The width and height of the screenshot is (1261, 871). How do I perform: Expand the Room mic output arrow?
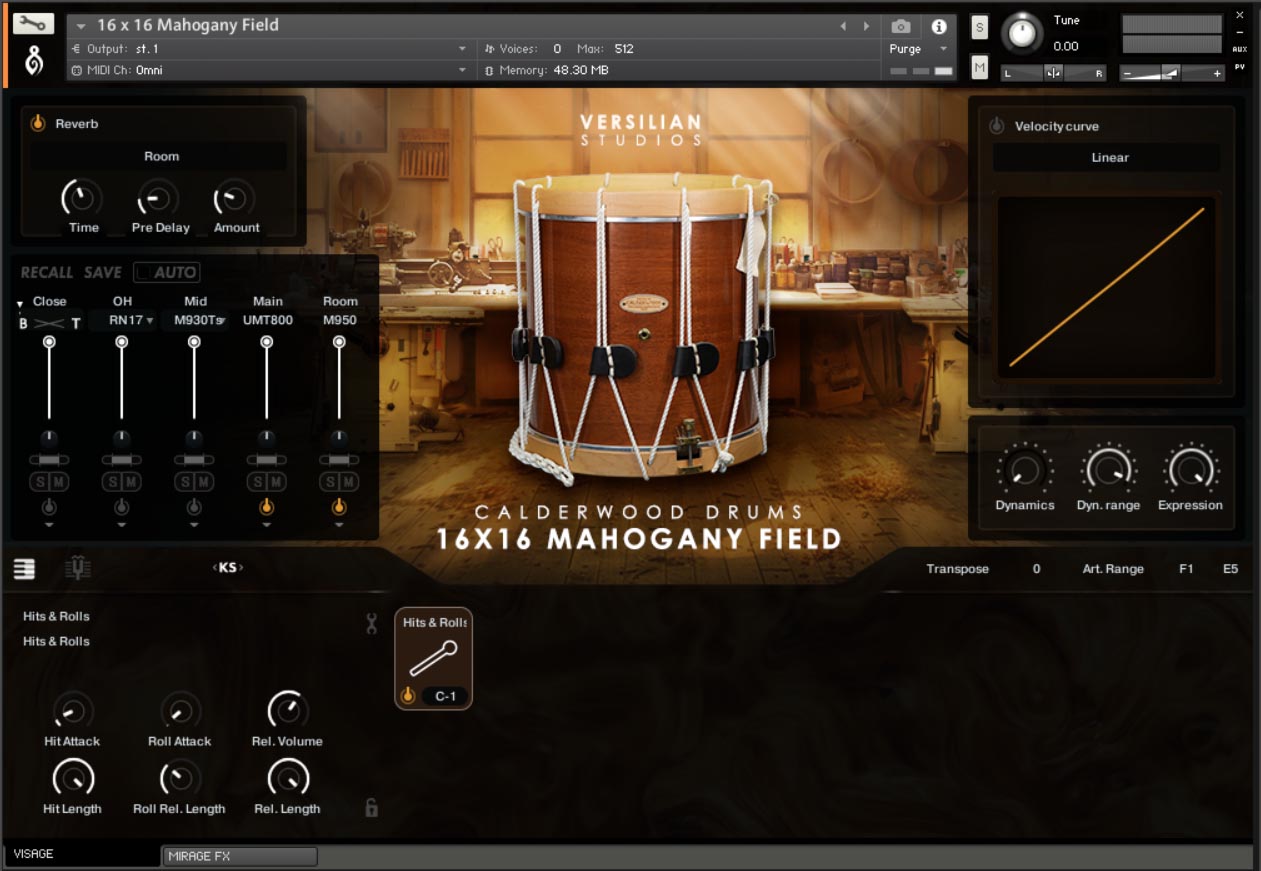click(339, 525)
